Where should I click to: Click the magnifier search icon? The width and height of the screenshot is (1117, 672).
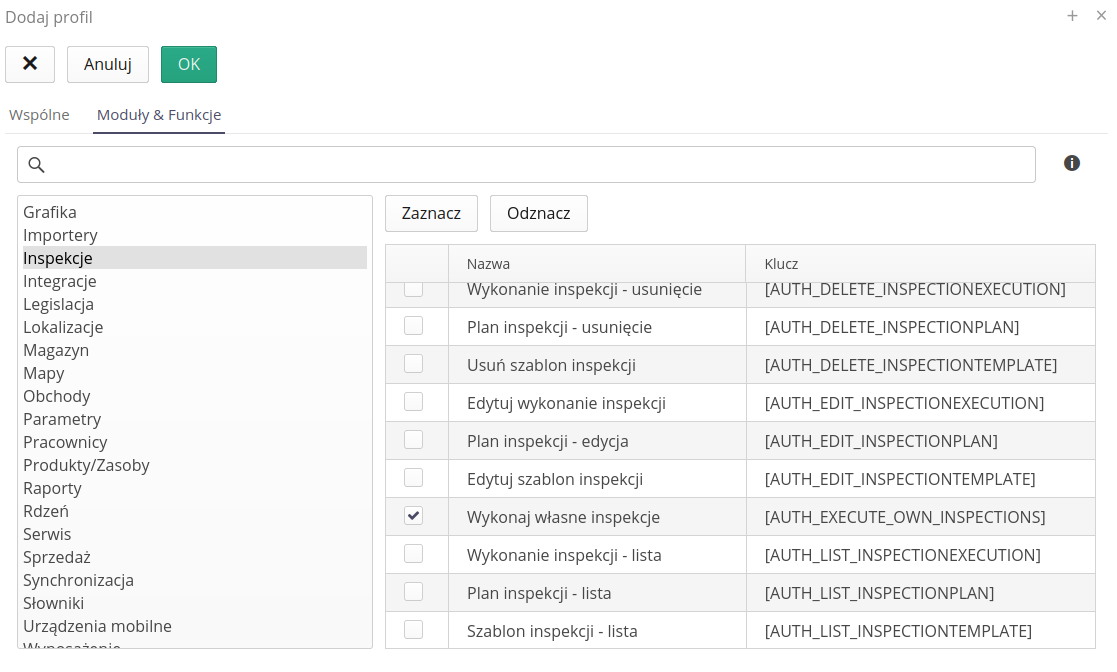(36, 165)
